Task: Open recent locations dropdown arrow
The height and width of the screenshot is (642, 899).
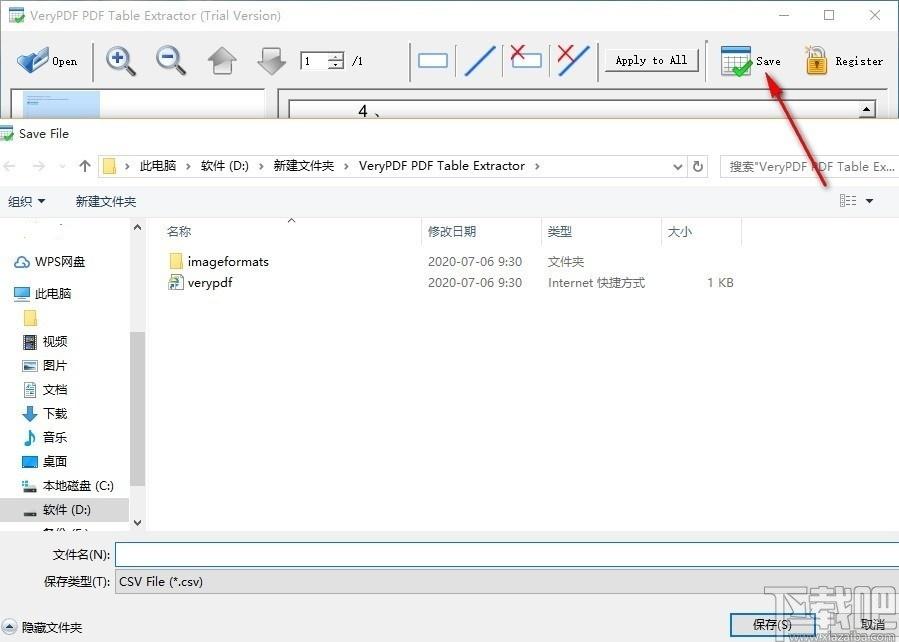Action: [x=62, y=167]
